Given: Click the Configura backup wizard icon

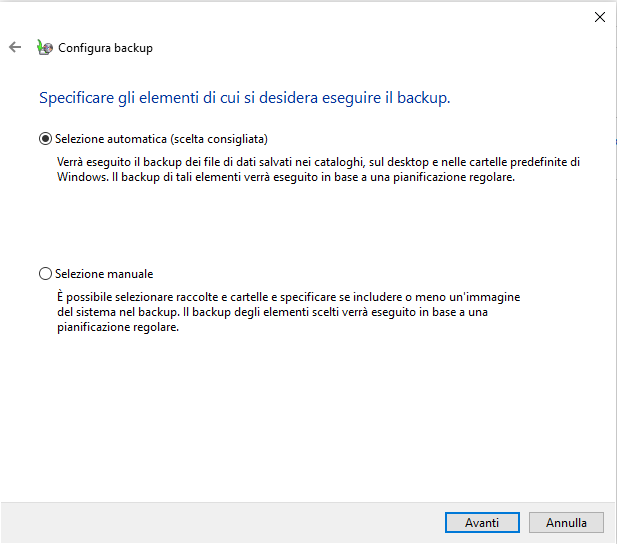Looking at the screenshot, I should (x=43, y=47).
